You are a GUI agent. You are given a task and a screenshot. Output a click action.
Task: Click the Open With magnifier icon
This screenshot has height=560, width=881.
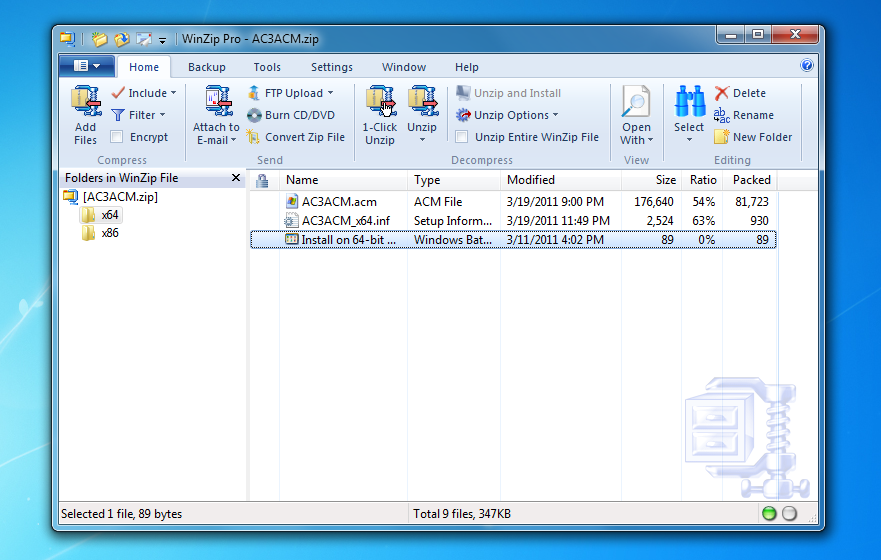[x=636, y=101]
